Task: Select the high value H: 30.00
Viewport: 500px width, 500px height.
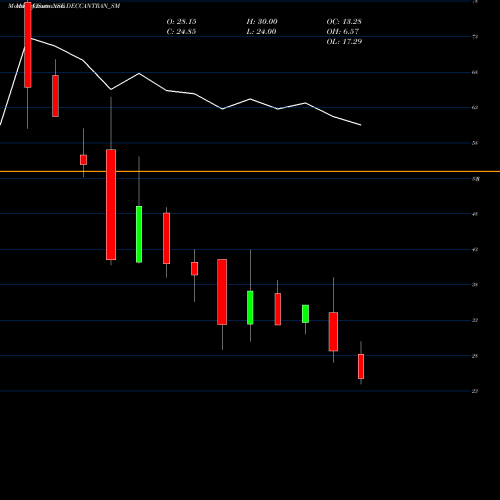Action: 262,22
